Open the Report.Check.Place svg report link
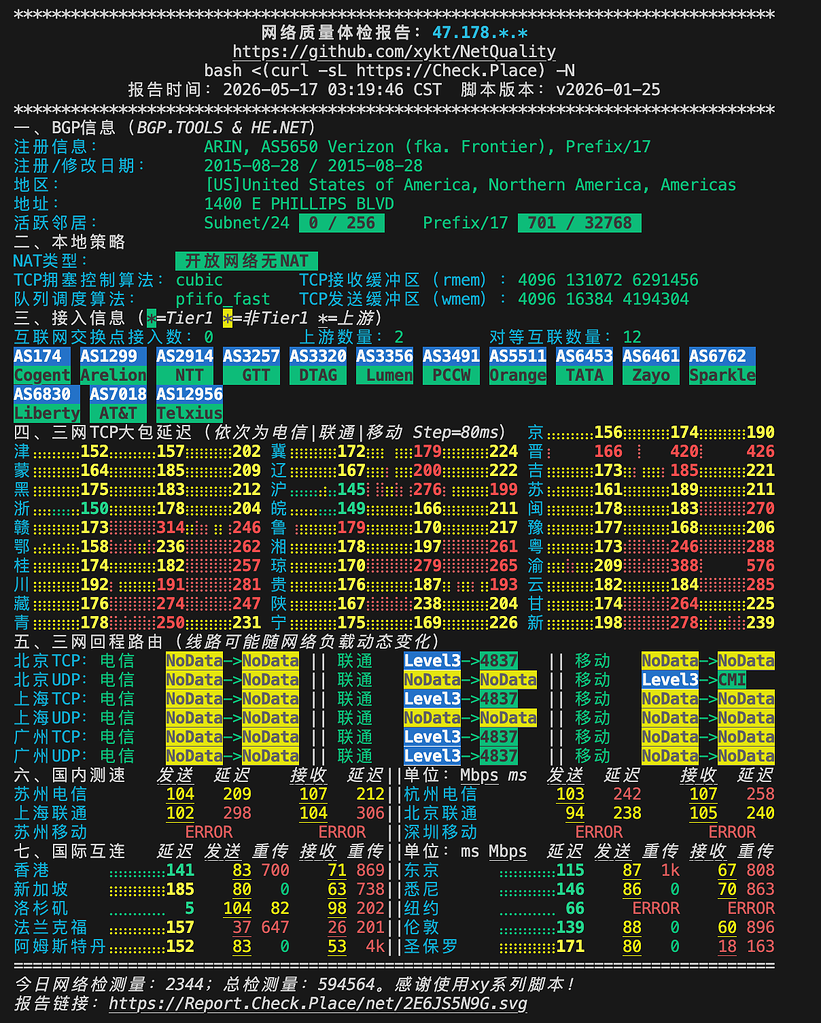821x1023 pixels. click(x=318, y=1003)
